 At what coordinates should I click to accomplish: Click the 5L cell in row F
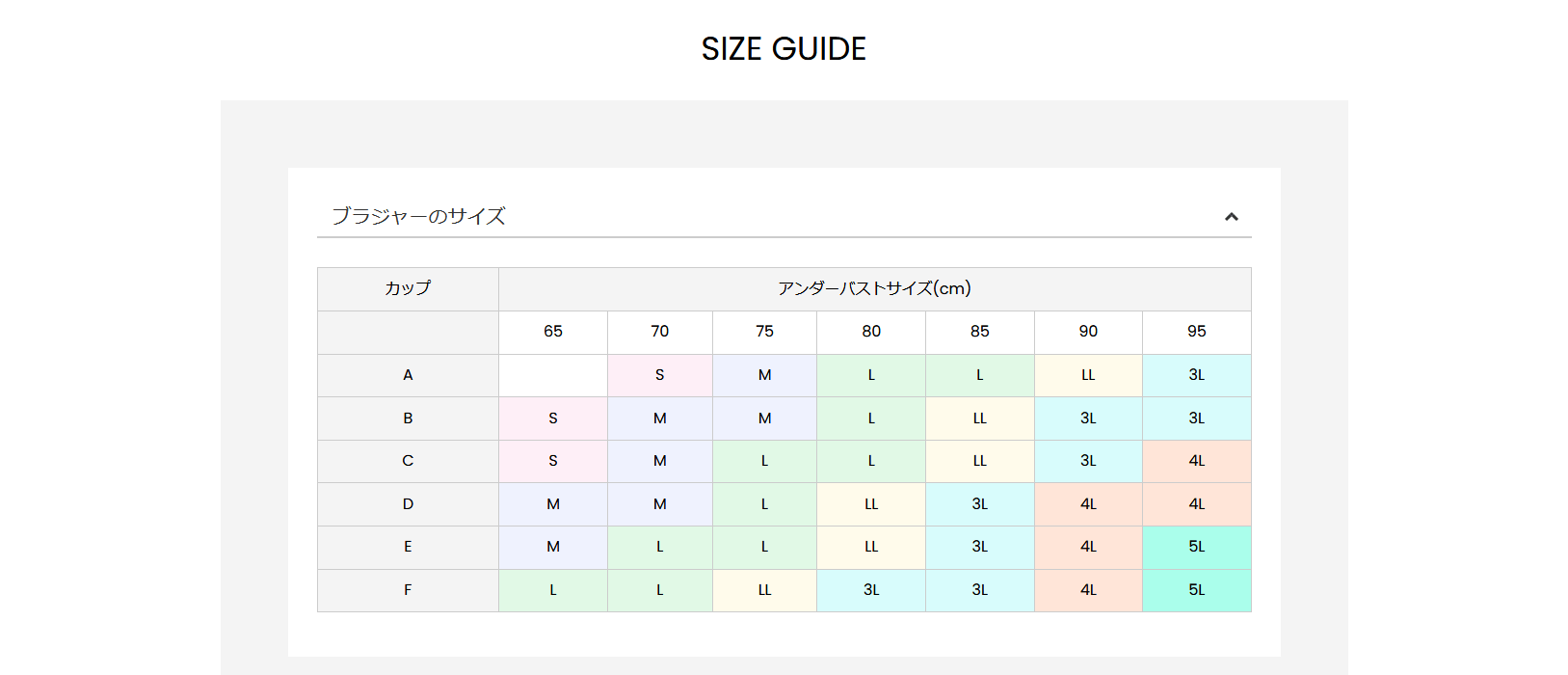tap(1197, 590)
